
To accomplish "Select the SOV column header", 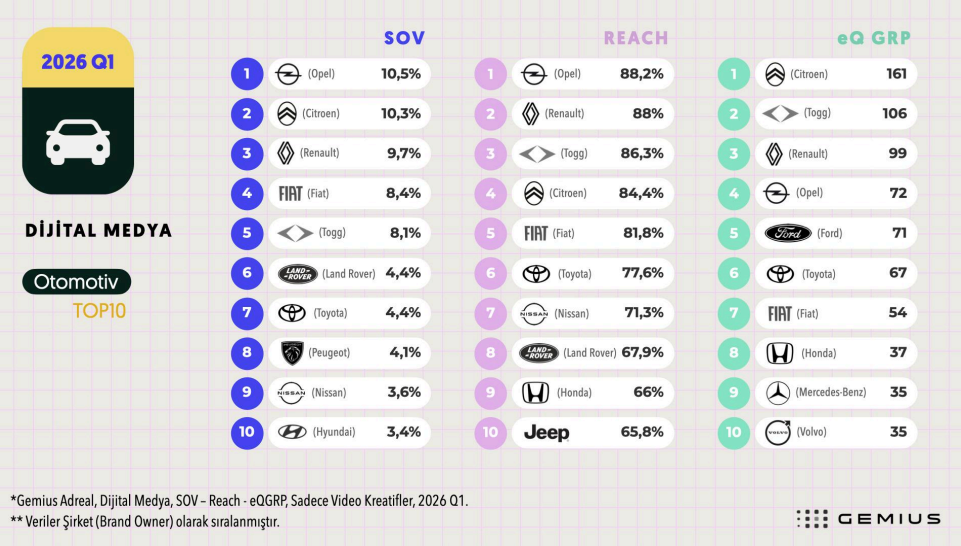I will tap(404, 38).
